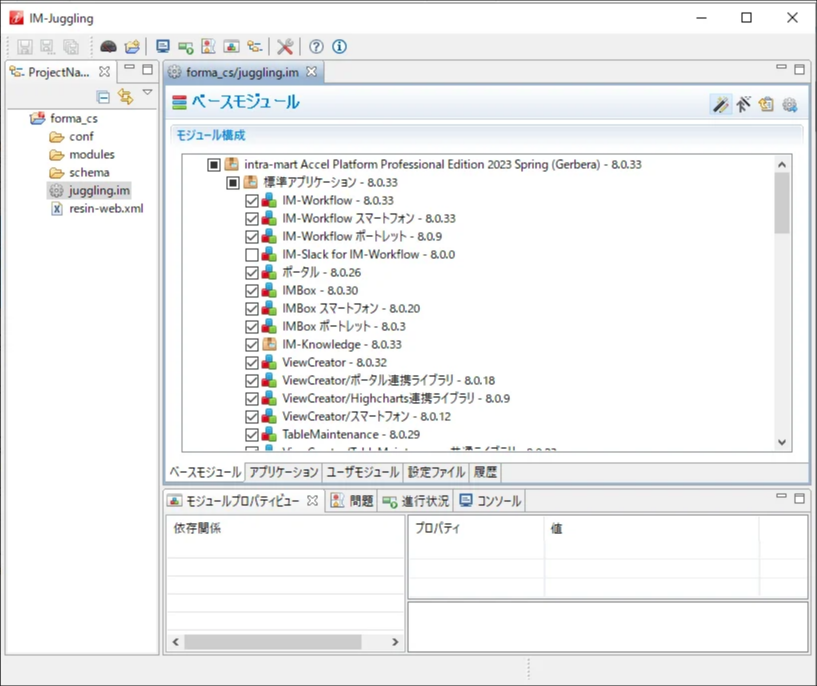The height and width of the screenshot is (686, 817).
Task: Click the wrench and screwdriver preferences icon
Action: coord(285,46)
